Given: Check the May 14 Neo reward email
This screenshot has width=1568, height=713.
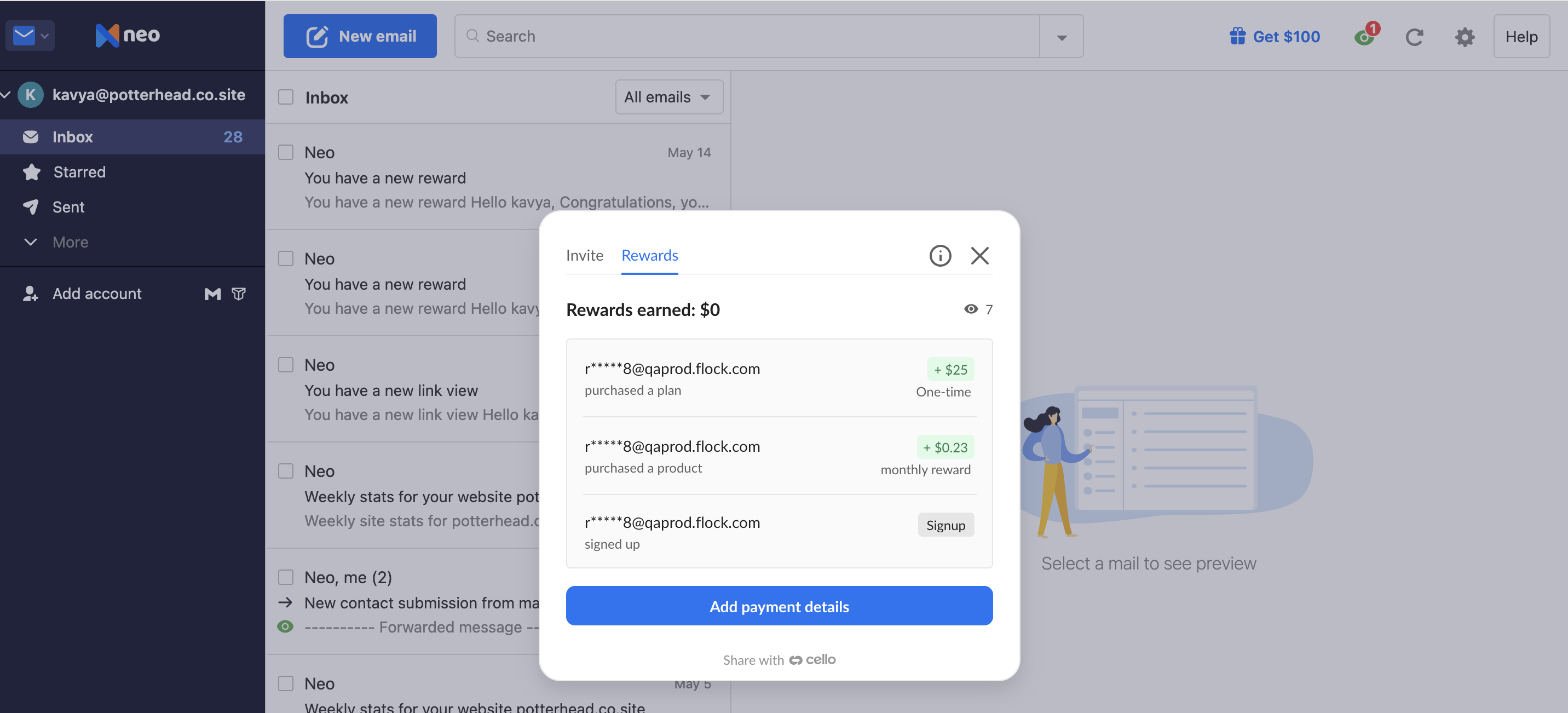Looking at the screenshot, I should pos(285,152).
